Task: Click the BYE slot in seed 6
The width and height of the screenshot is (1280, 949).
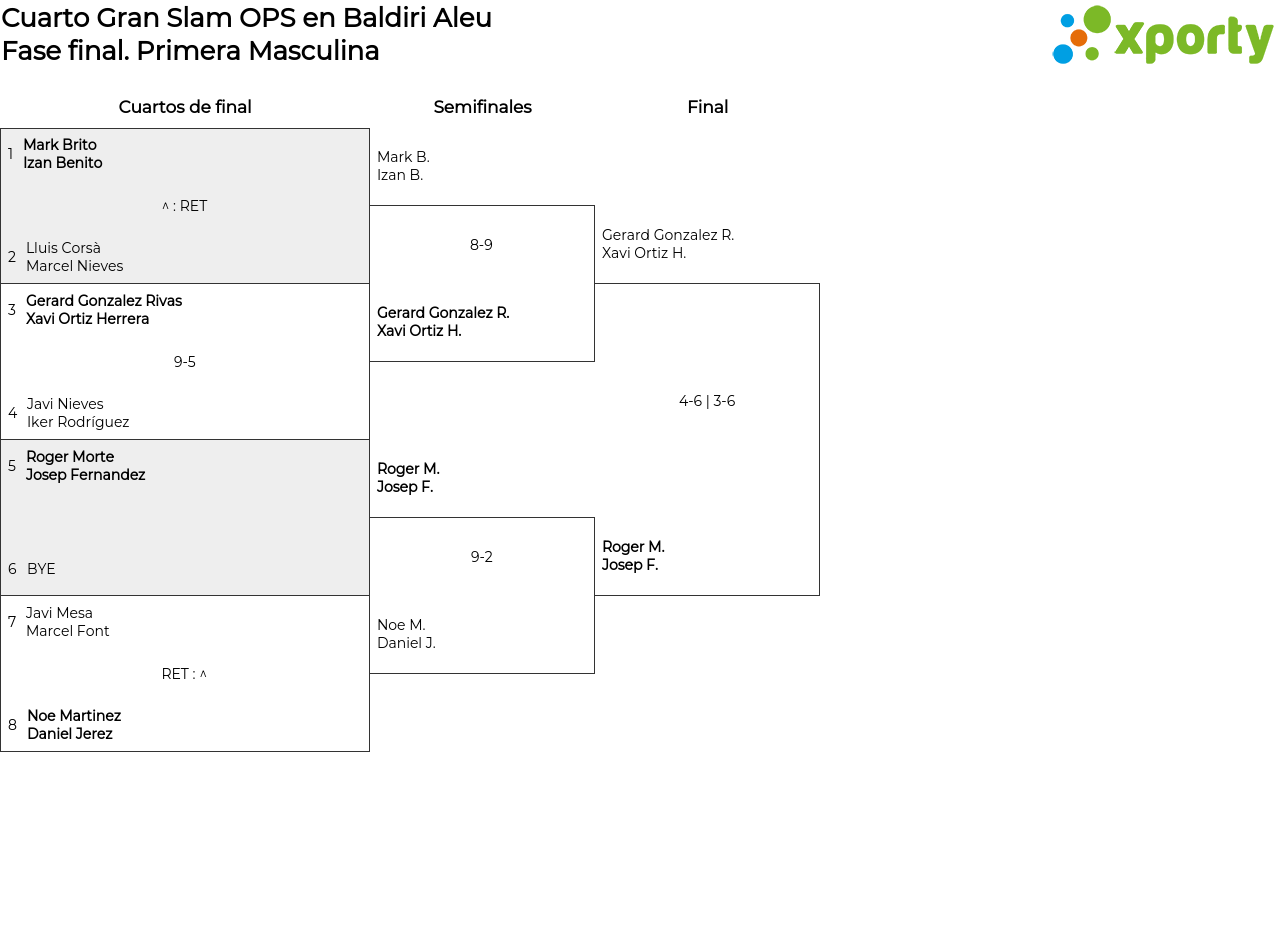Action: [41, 569]
